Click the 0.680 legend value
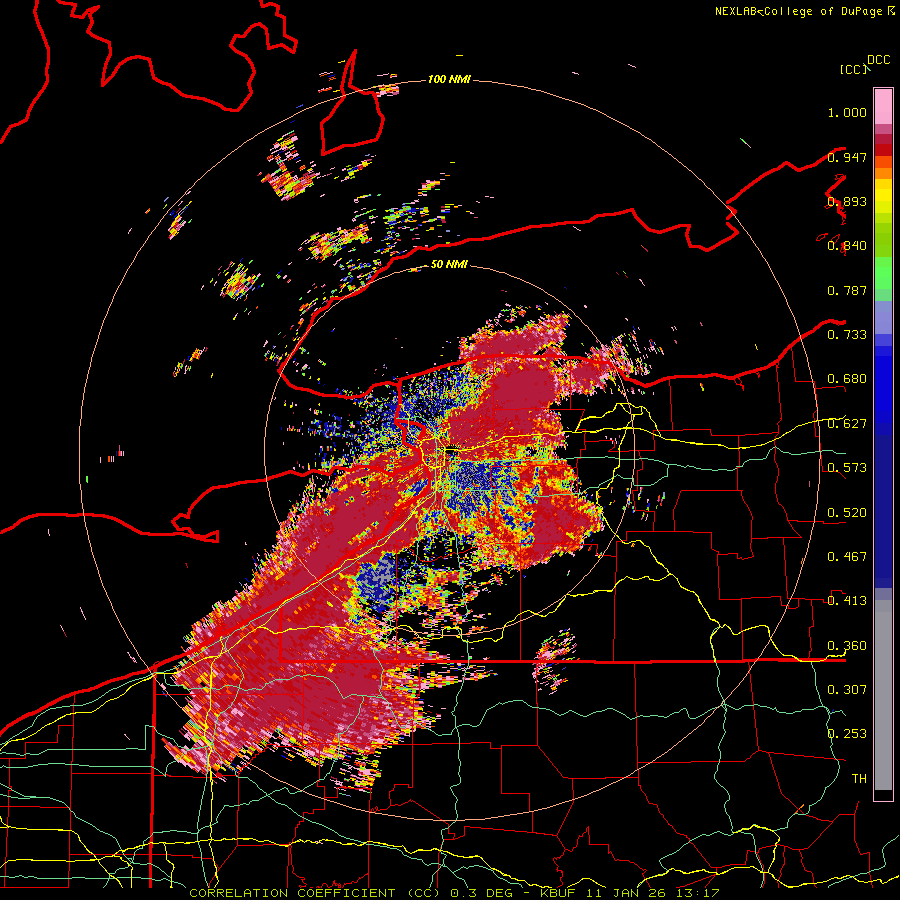This screenshot has width=900, height=900. coord(847,379)
